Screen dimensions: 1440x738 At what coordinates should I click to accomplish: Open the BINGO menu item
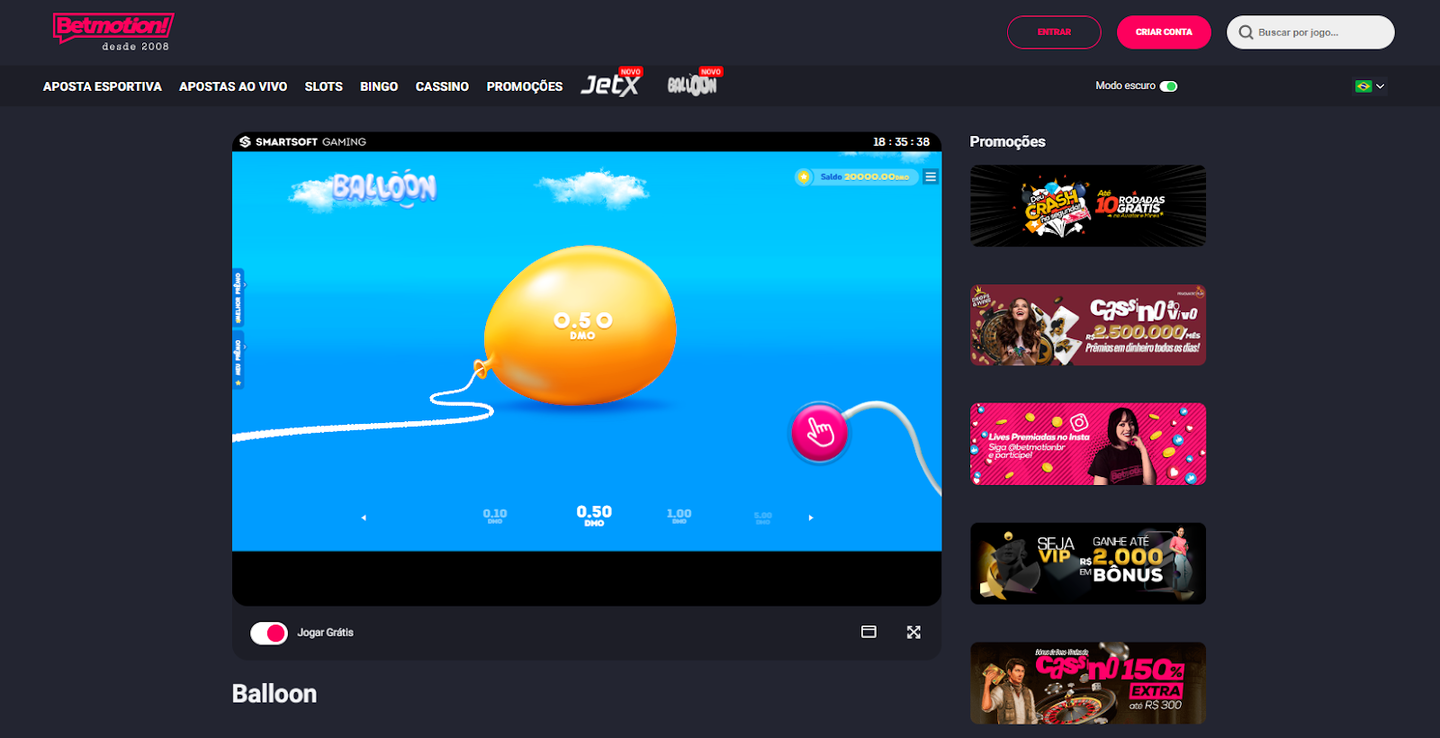(x=379, y=87)
